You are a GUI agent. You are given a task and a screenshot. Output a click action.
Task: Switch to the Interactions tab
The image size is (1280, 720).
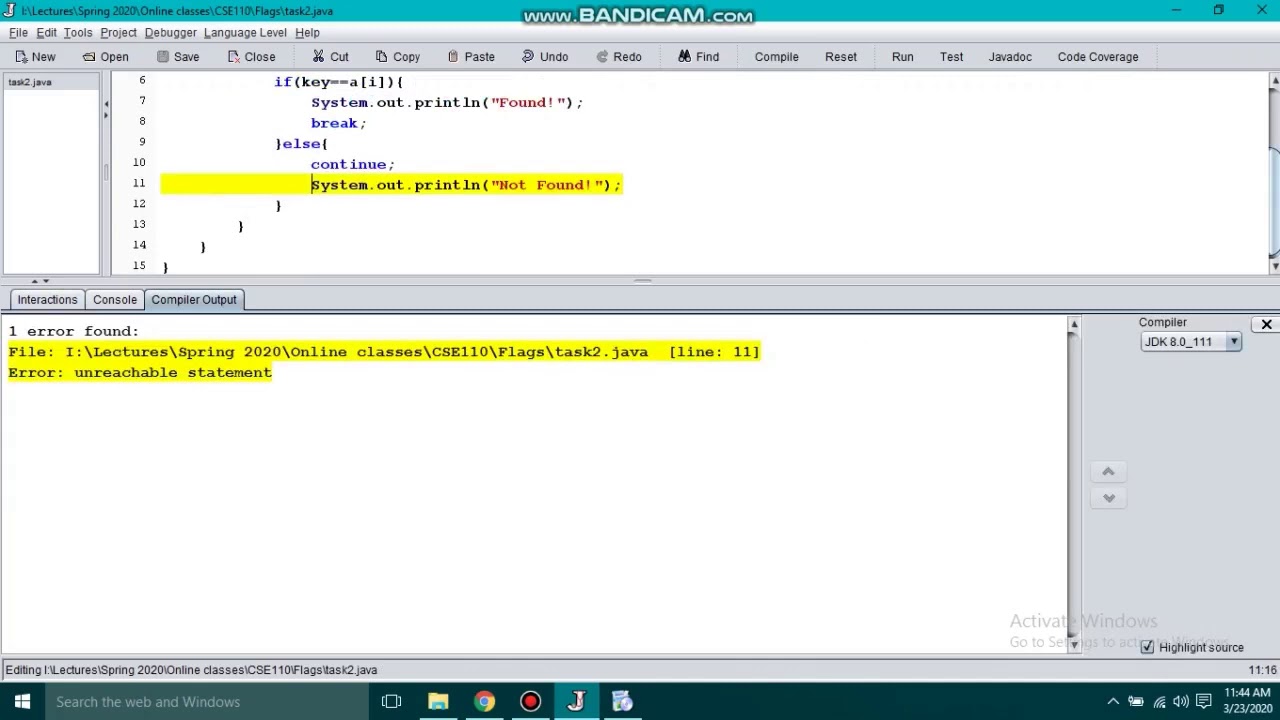47,300
